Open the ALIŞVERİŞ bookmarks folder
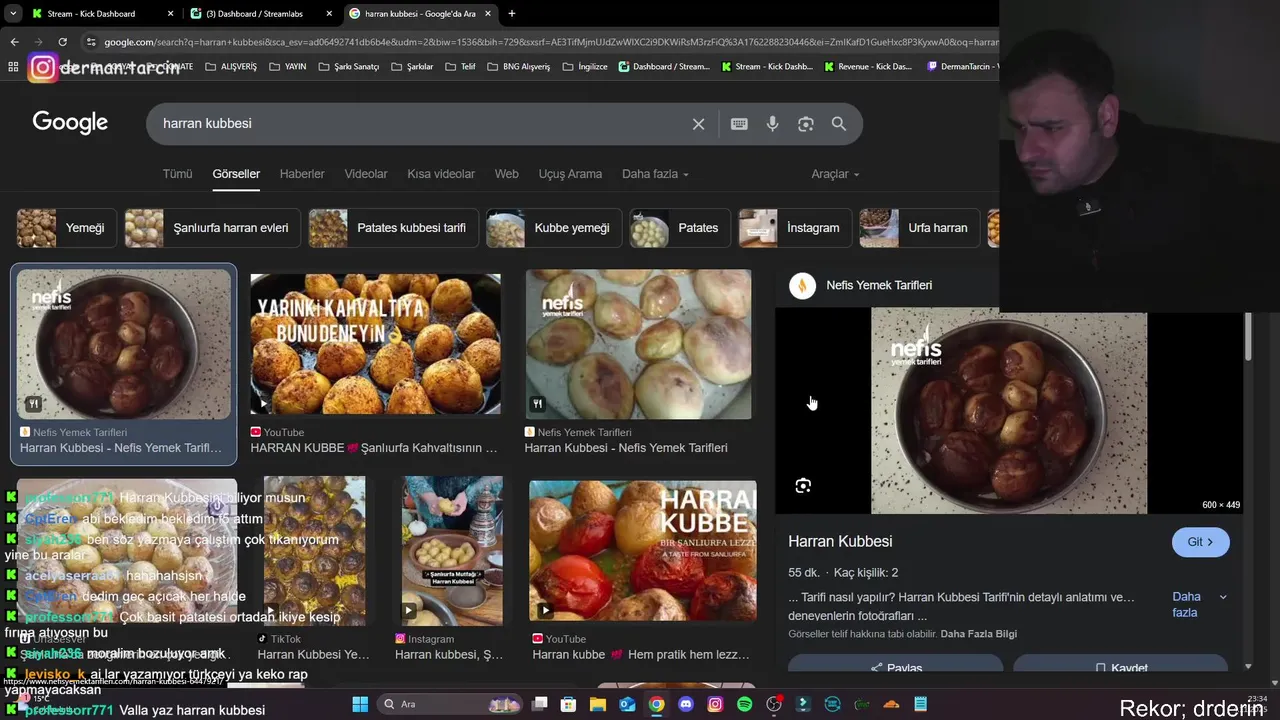Screen dimensions: 1280x720 point(231,67)
